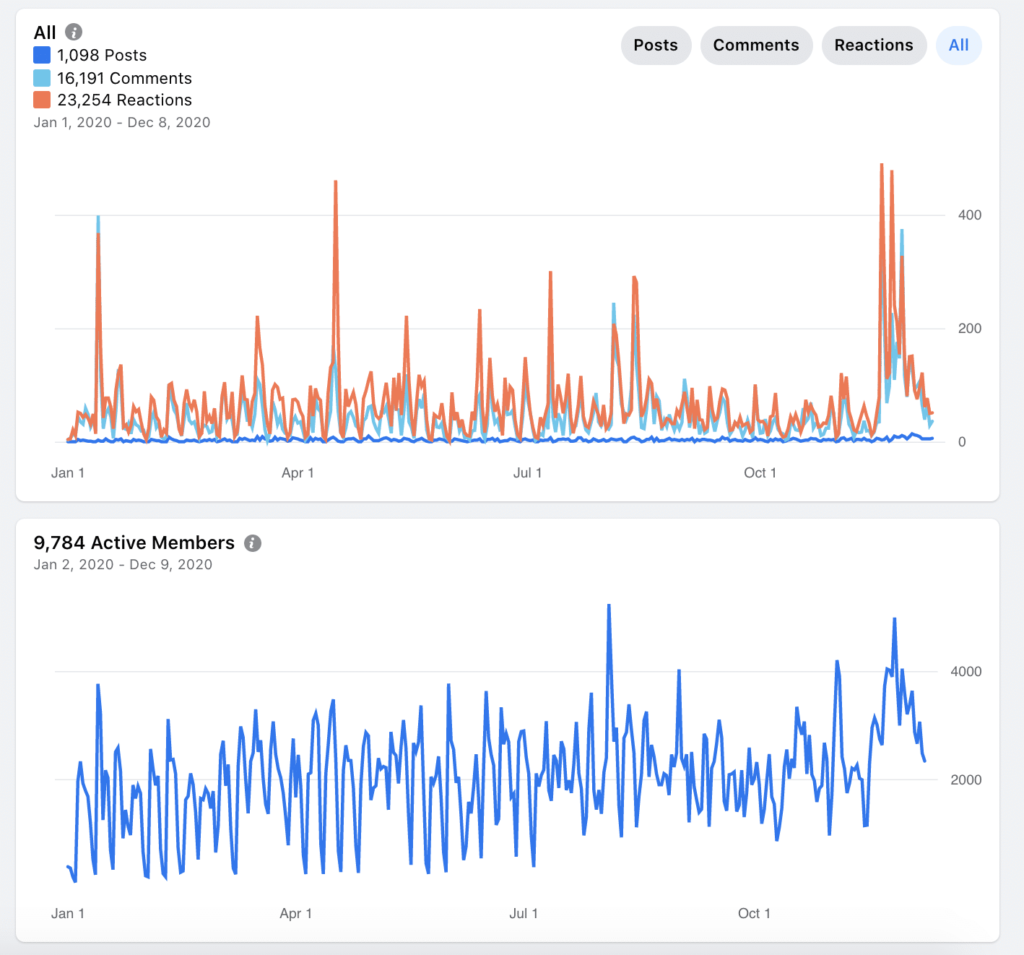Click the Jan 1 – Dec 8, 2020 date range
The image size is (1024, 955).
[x=121, y=122]
